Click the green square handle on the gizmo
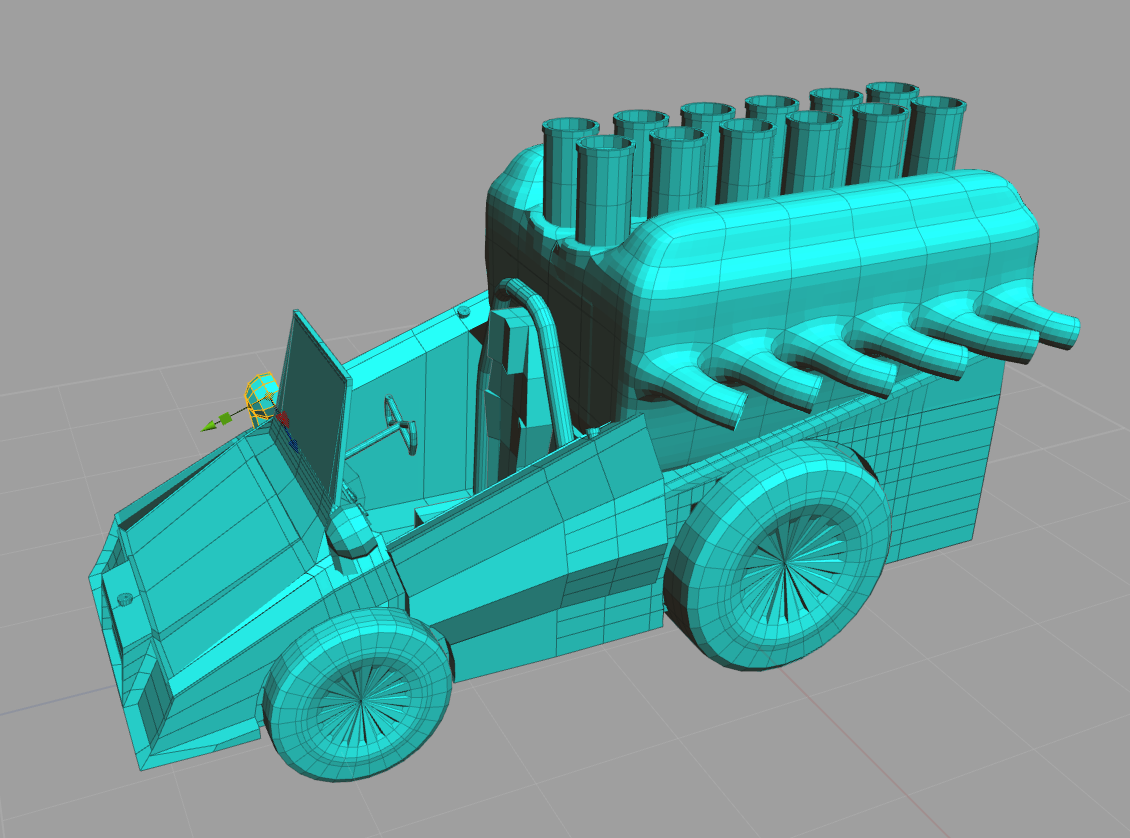This screenshot has width=1130, height=838. 225,418
